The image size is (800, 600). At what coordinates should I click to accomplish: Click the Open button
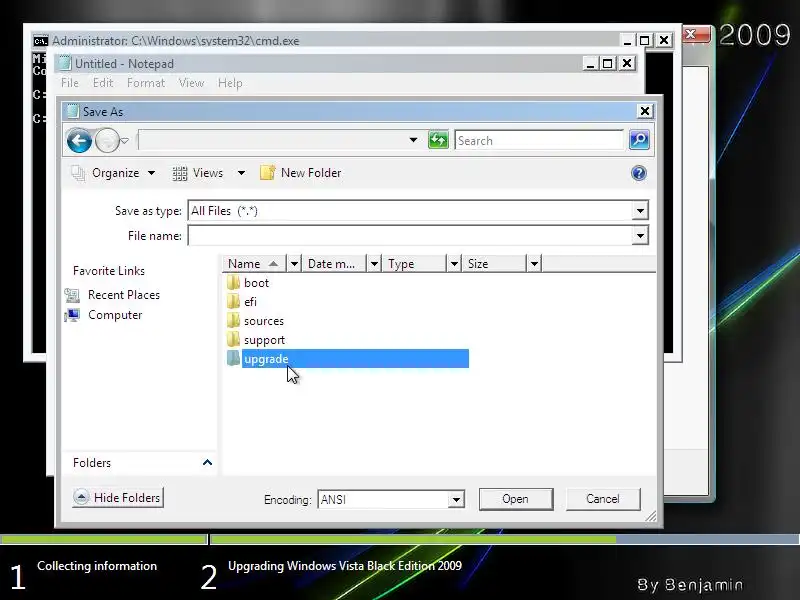pos(516,499)
